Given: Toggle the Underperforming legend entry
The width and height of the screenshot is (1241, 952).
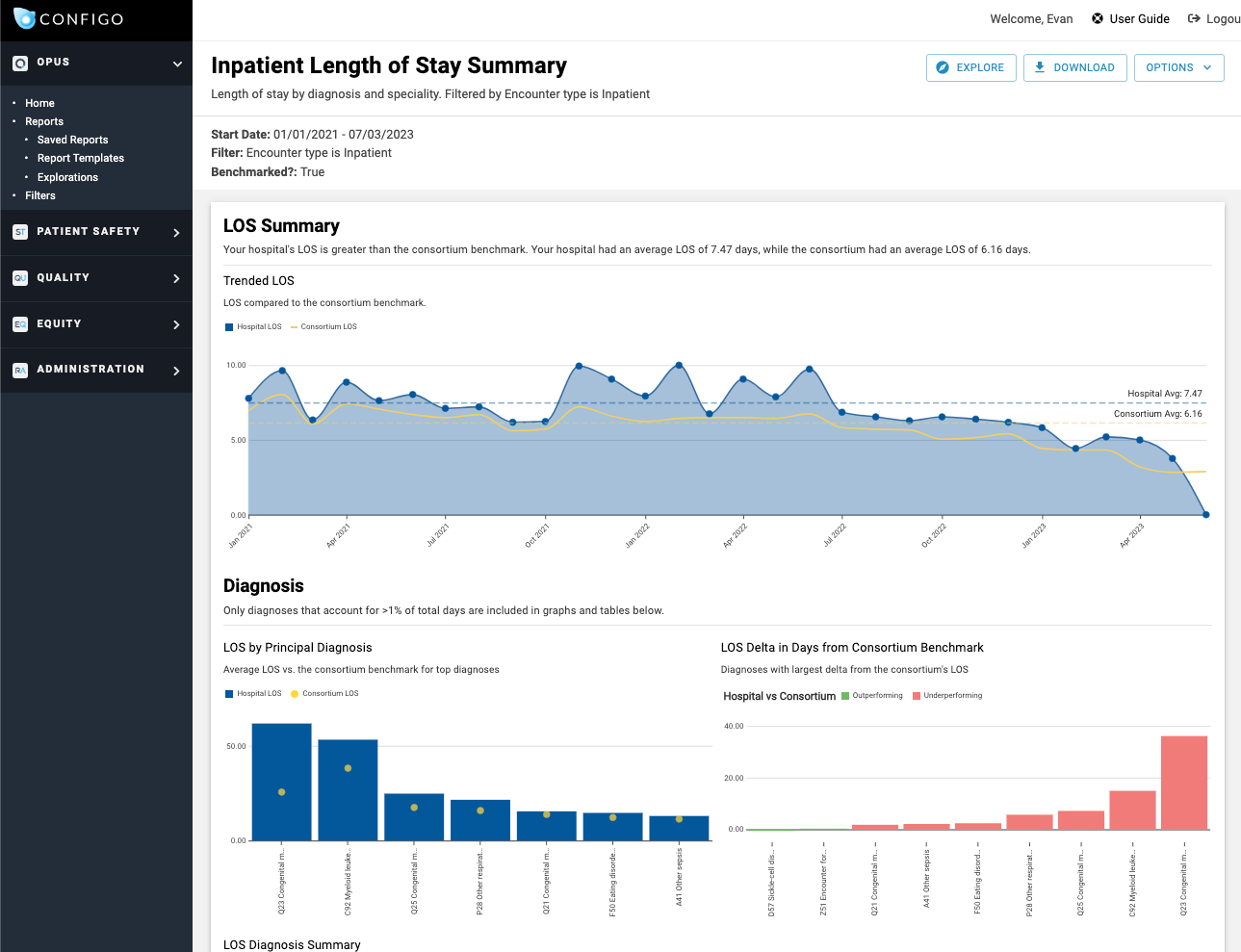Looking at the screenshot, I should [x=947, y=695].
